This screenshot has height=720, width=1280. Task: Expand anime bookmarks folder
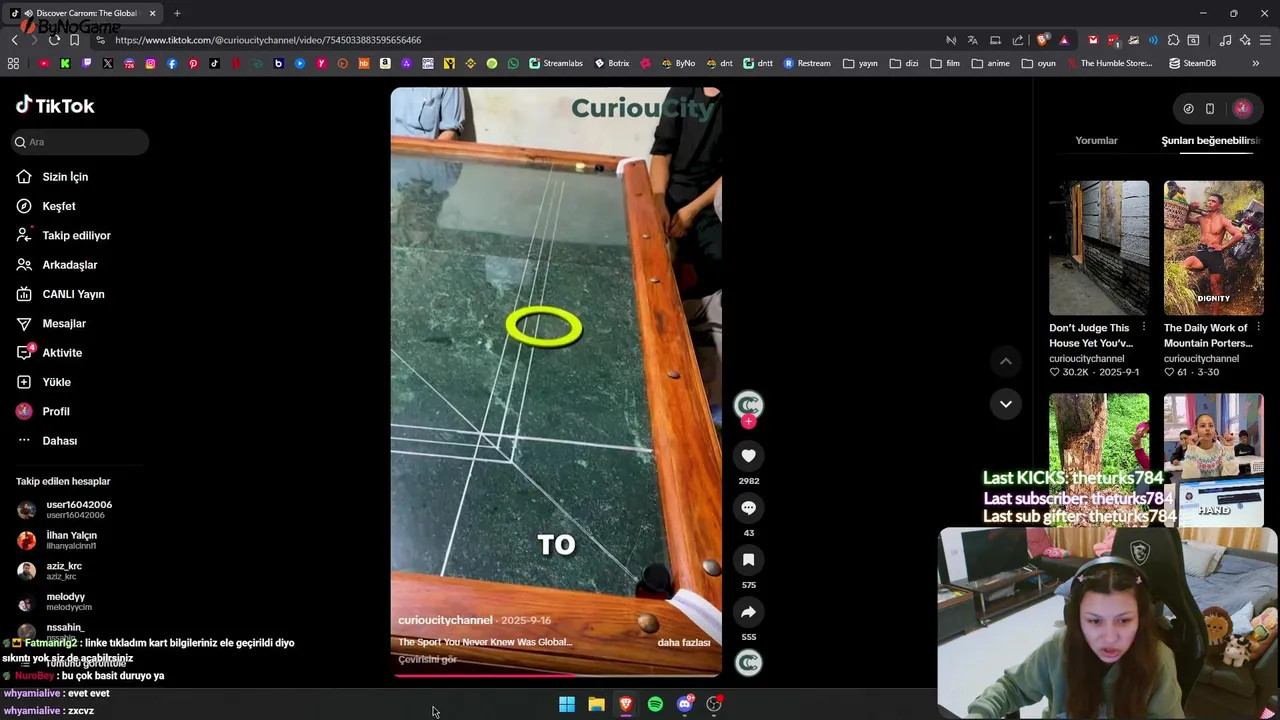click(991, 63)
